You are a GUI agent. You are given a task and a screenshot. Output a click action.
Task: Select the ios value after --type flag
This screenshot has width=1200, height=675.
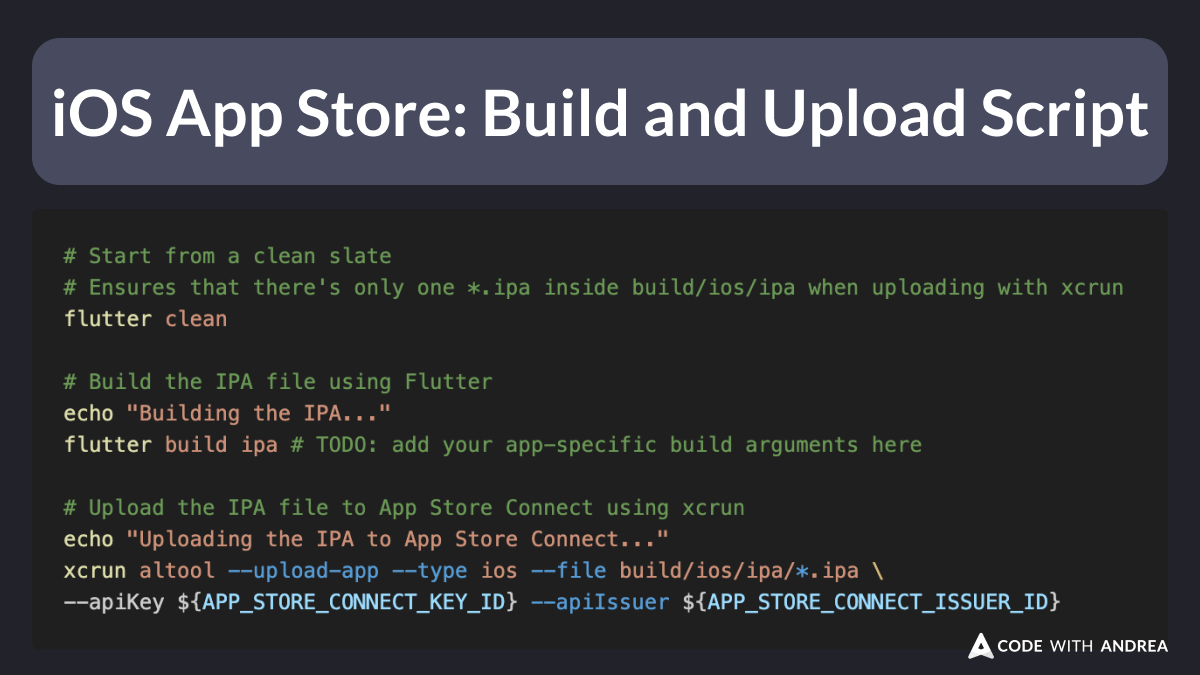click(500, 570)
